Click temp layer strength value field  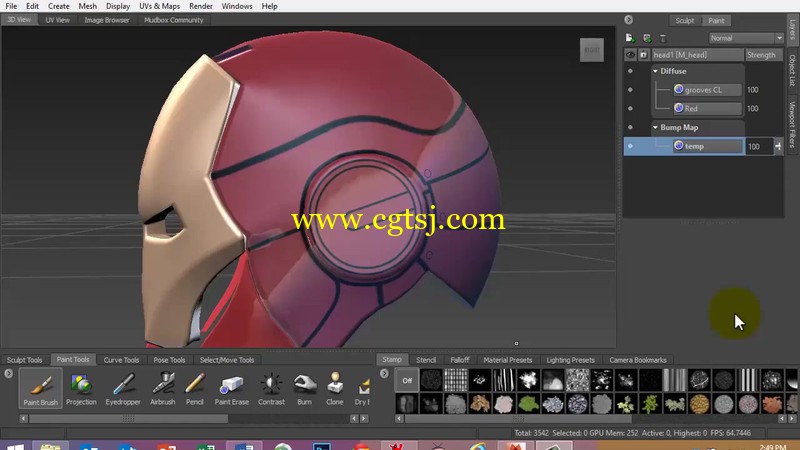pyautogui.click(x=759, y=146)
